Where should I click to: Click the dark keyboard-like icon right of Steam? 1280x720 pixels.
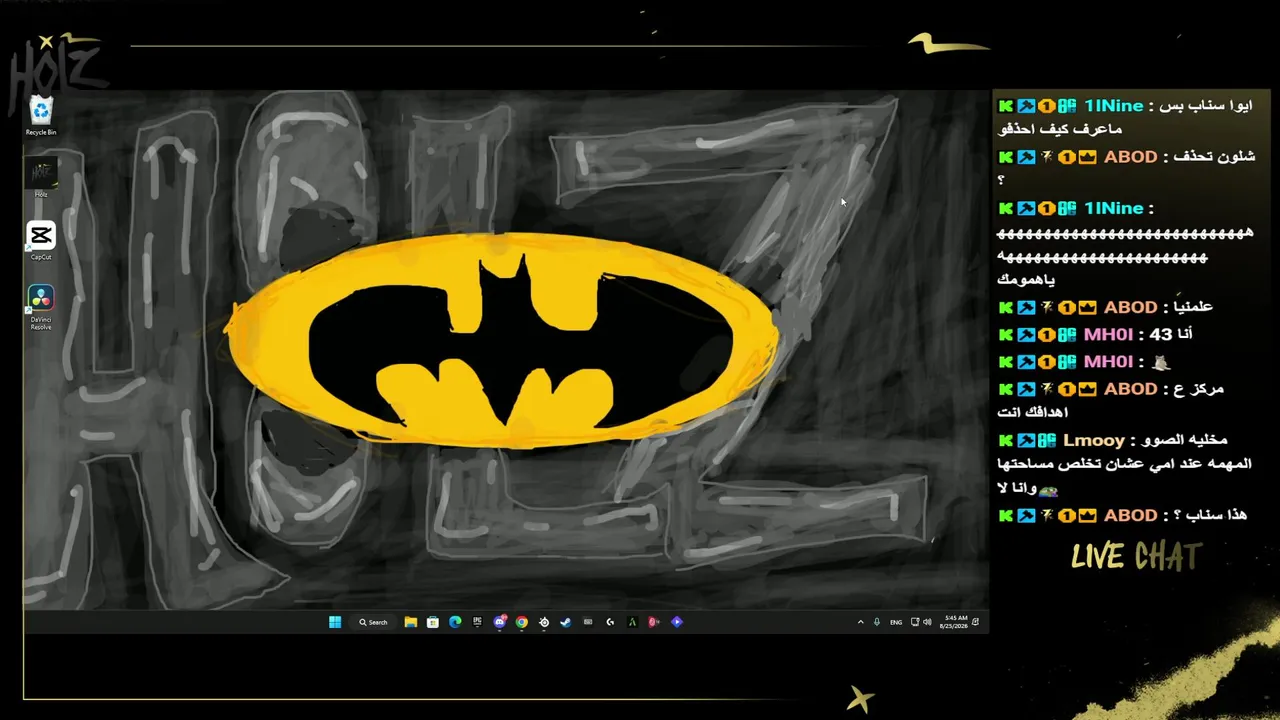pyautogui.click(x=588, y=622)
